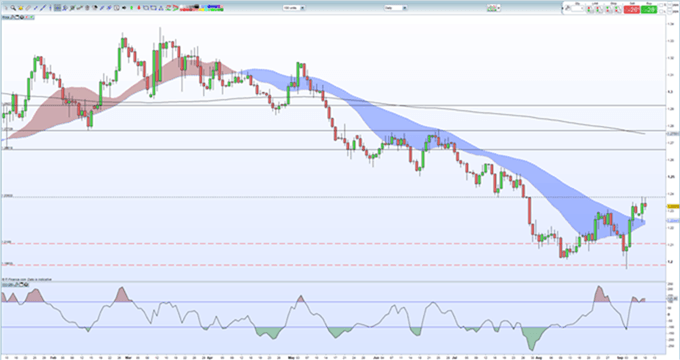Open the multicolor palette at toolbar end
This screenshot has width=680, height=360.
203,8
